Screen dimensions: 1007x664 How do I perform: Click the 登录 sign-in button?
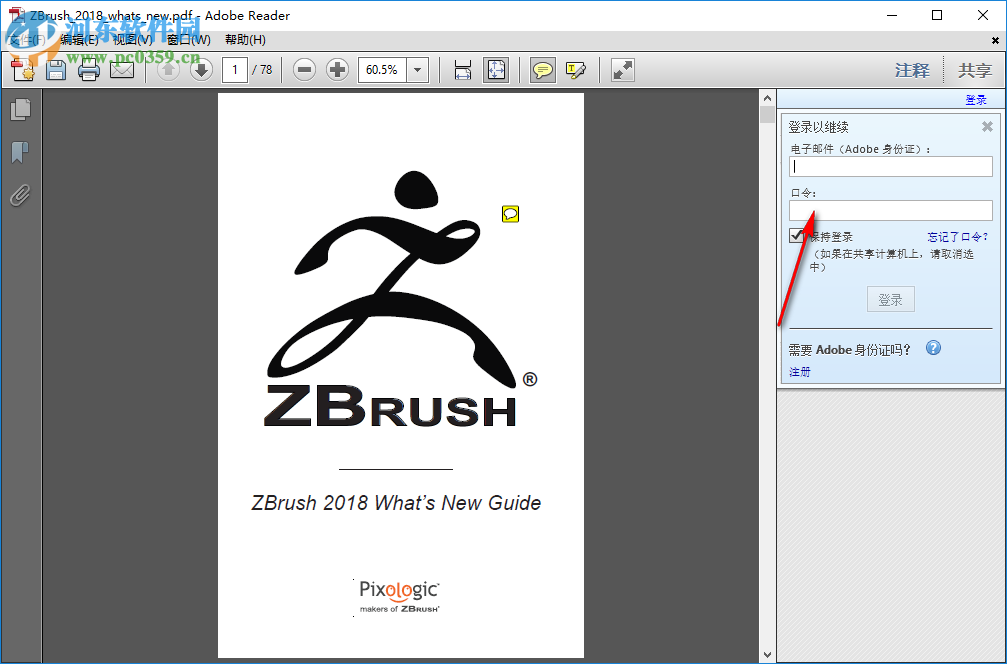coord(891,299)
